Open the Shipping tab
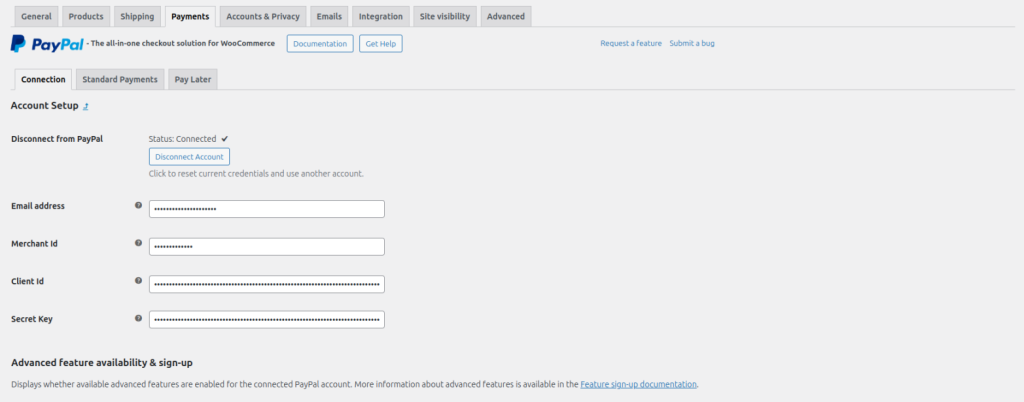This screenshot has width=1024, height=402. tap(137, 16)
